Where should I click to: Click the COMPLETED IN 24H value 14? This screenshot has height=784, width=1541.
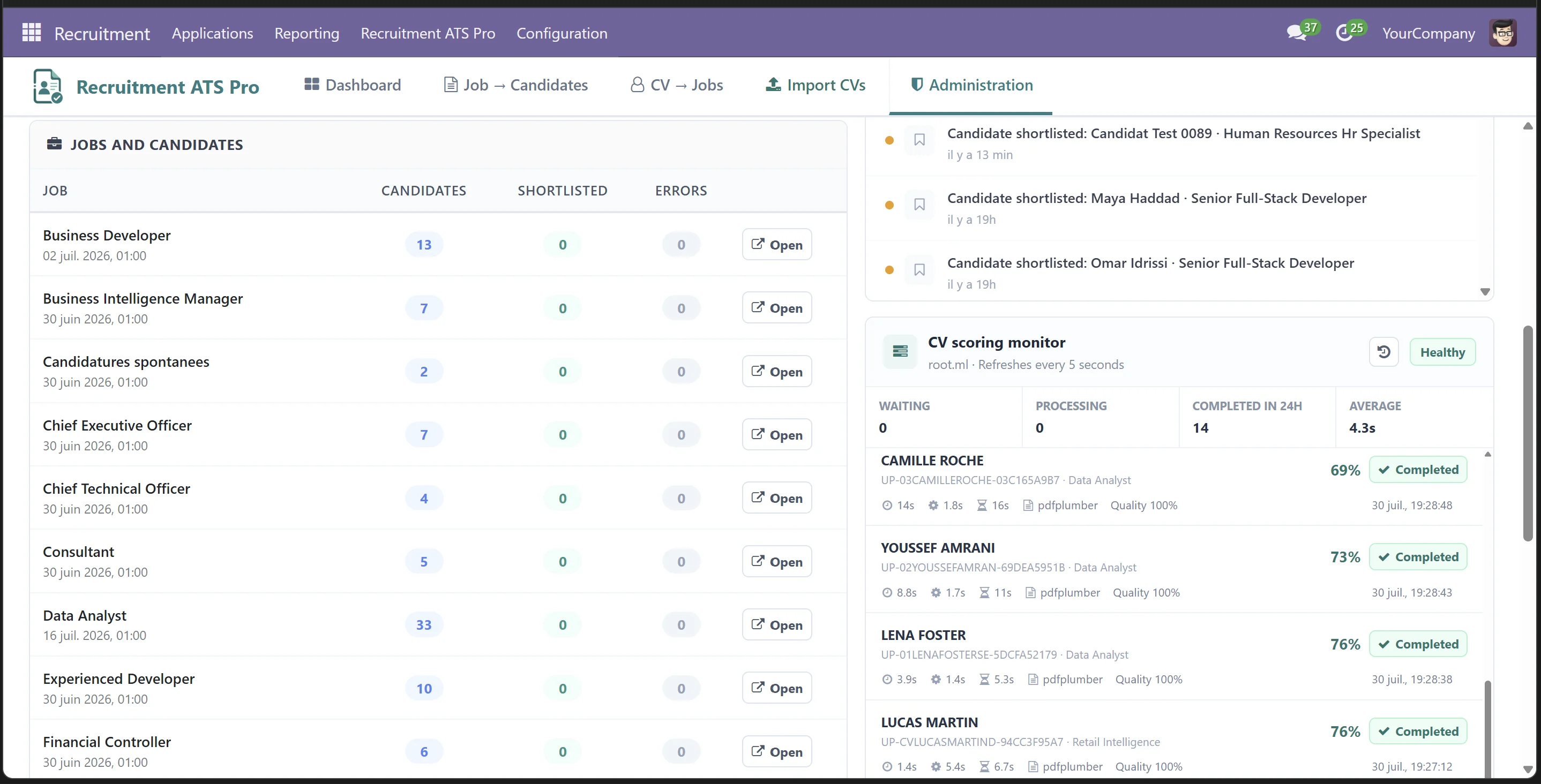coord(1200,427)
